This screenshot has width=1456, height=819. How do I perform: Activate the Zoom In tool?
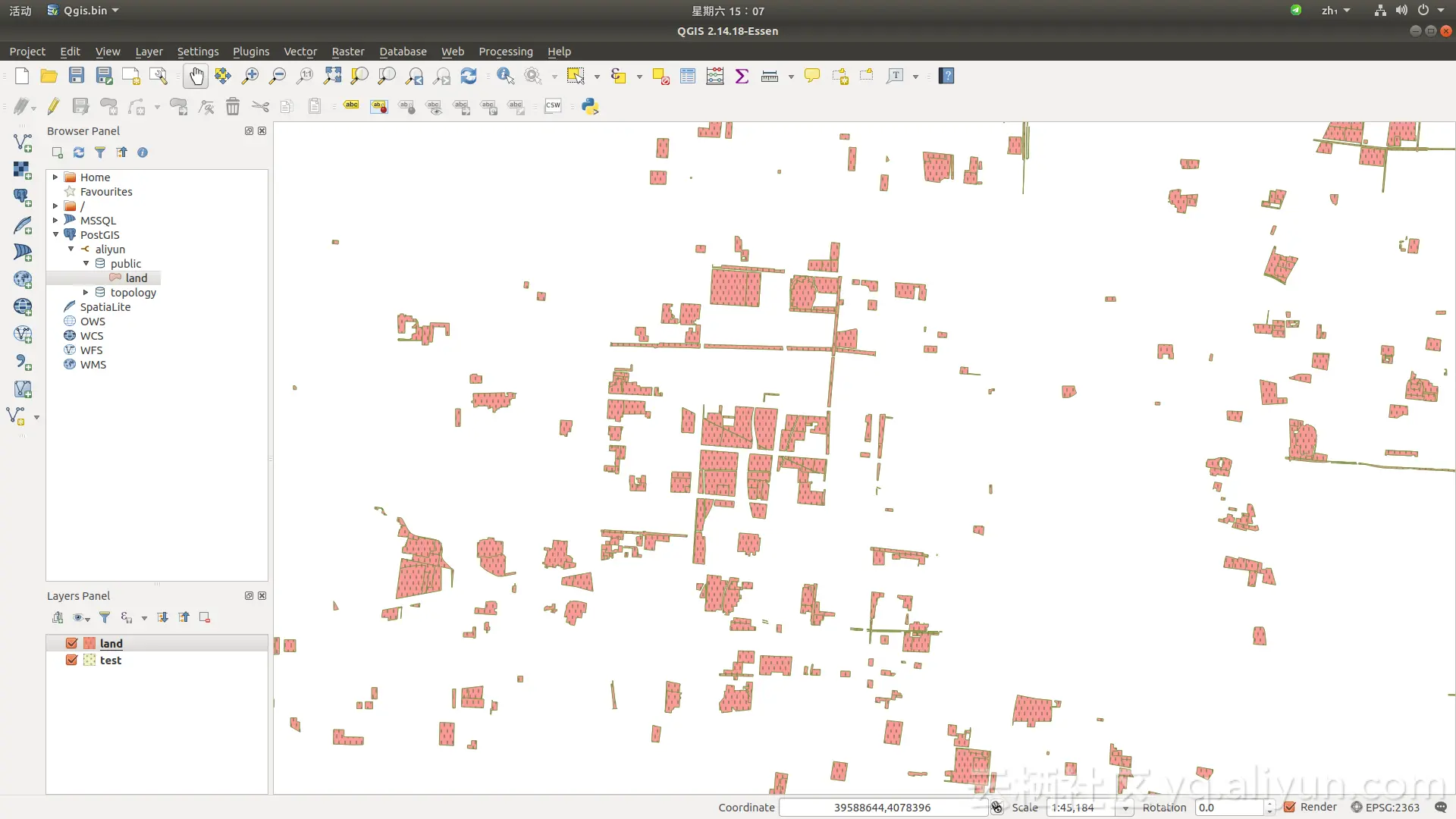(249, 76)
